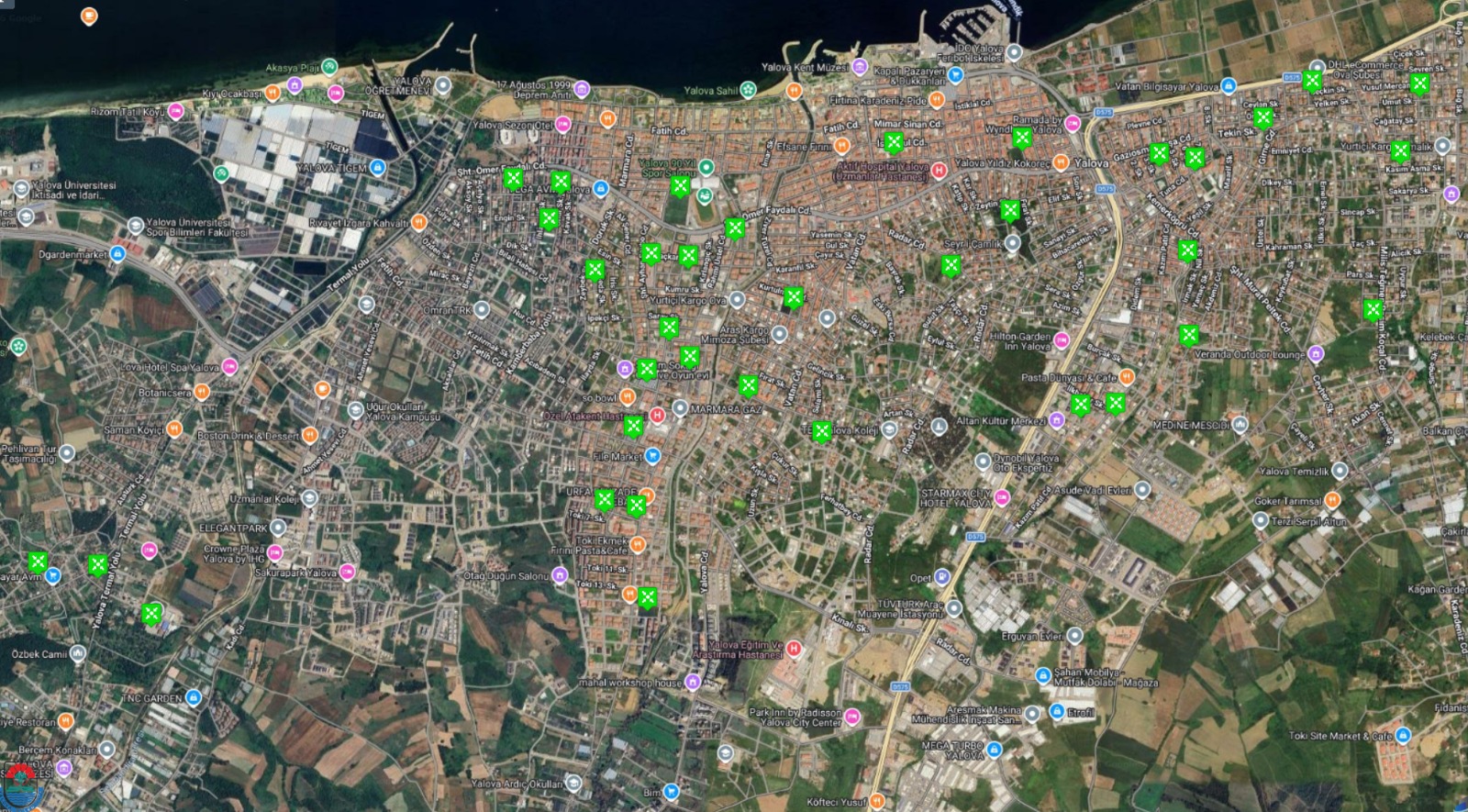Select the Altan Kültür Merkezi marker

1056,420
